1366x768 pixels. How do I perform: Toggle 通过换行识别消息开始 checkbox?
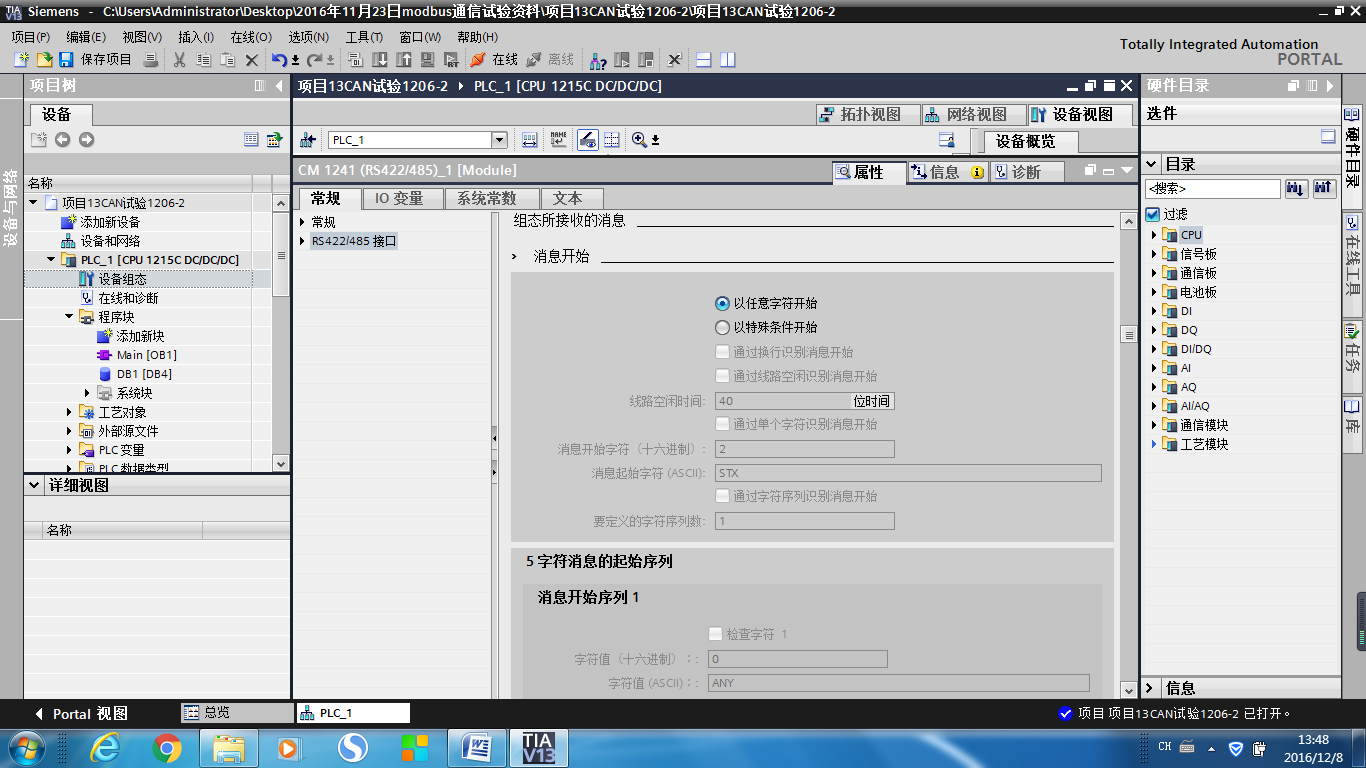(x=723, y=352)
